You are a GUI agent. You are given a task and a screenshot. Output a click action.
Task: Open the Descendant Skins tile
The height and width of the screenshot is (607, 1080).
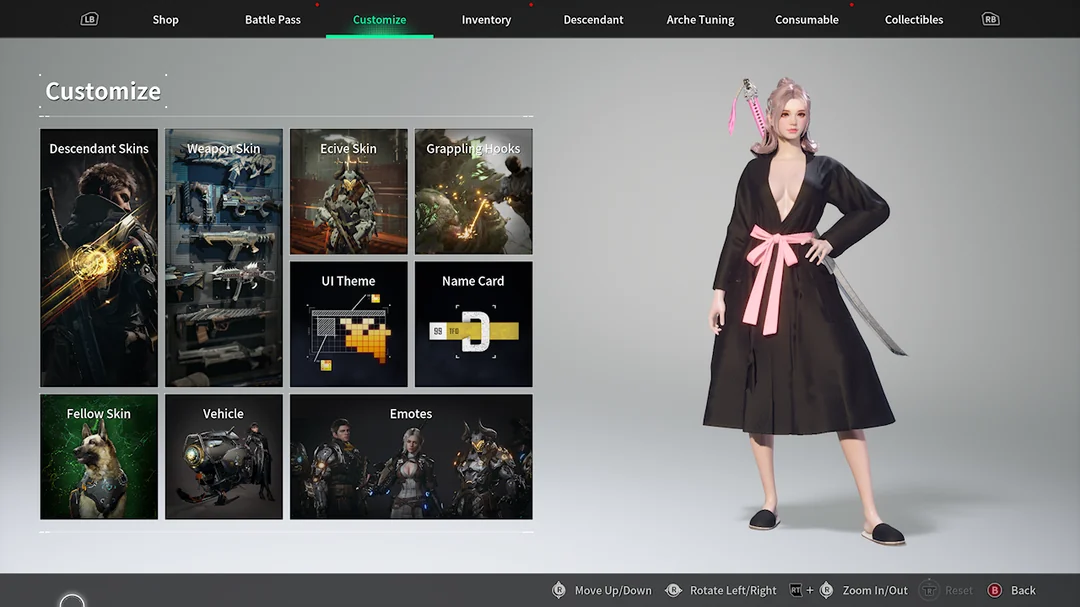[x=99, y=258]
